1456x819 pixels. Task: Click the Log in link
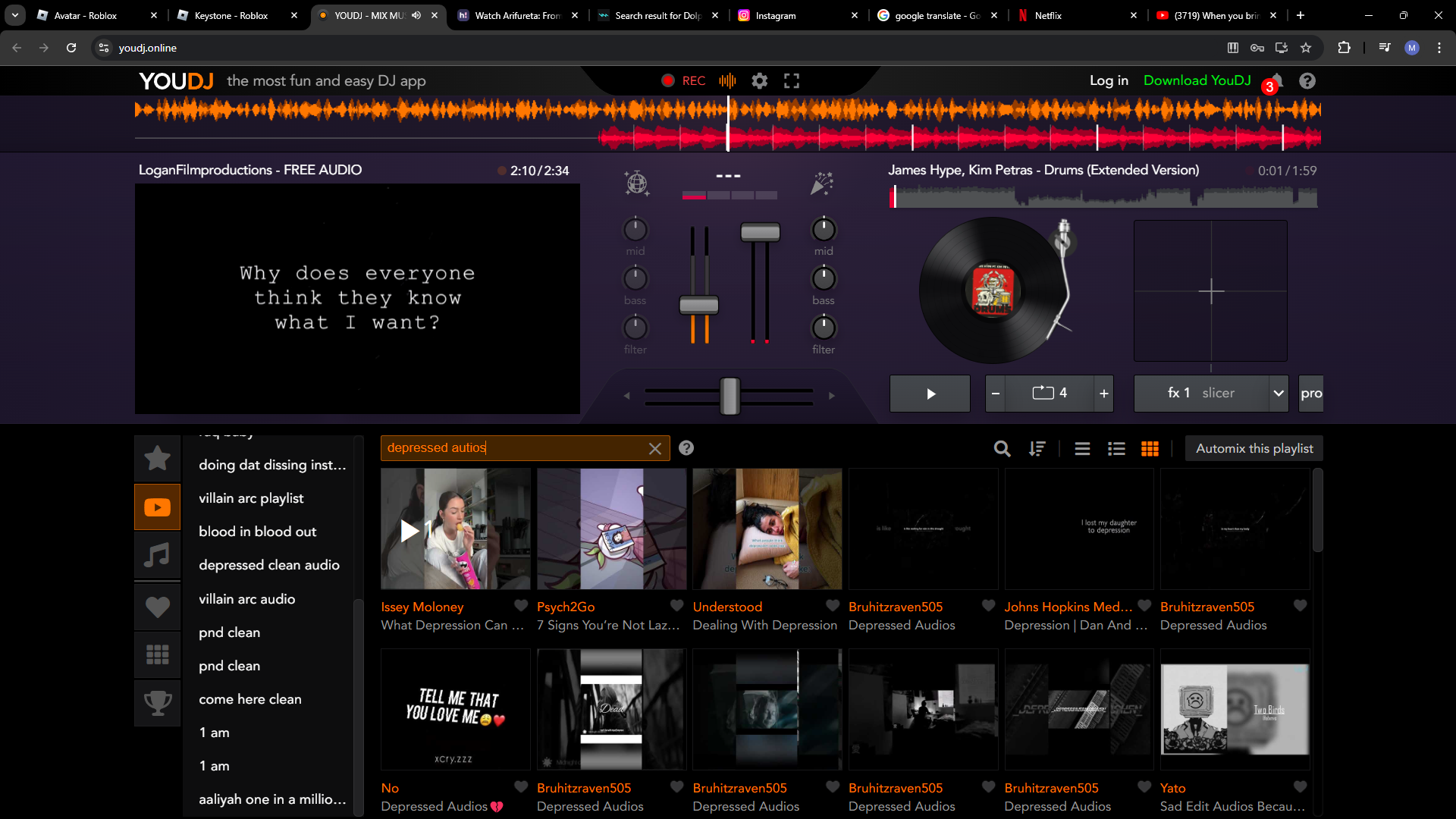[1109, 80]
